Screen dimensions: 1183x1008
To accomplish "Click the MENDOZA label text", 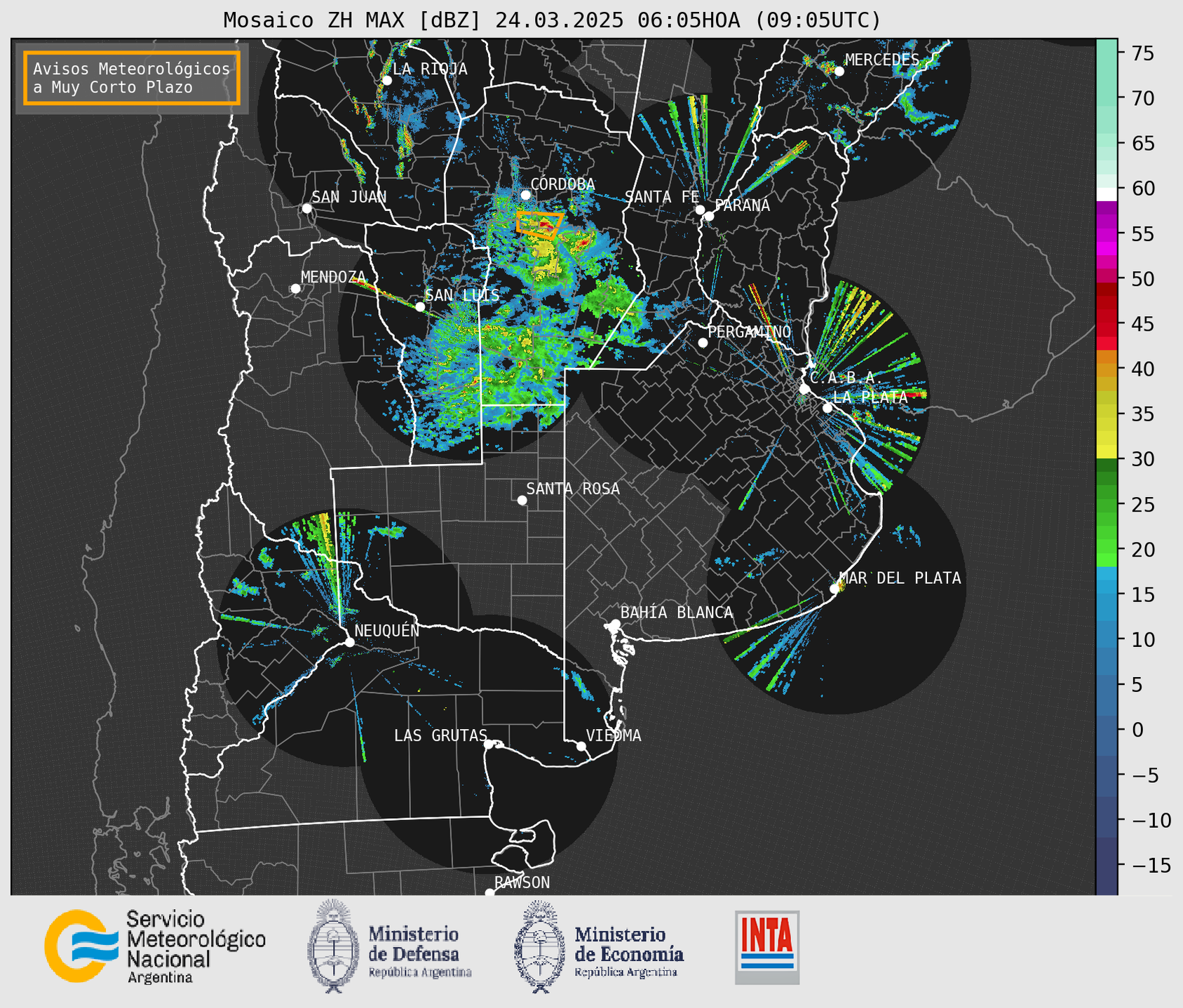I will pos(333,277).
